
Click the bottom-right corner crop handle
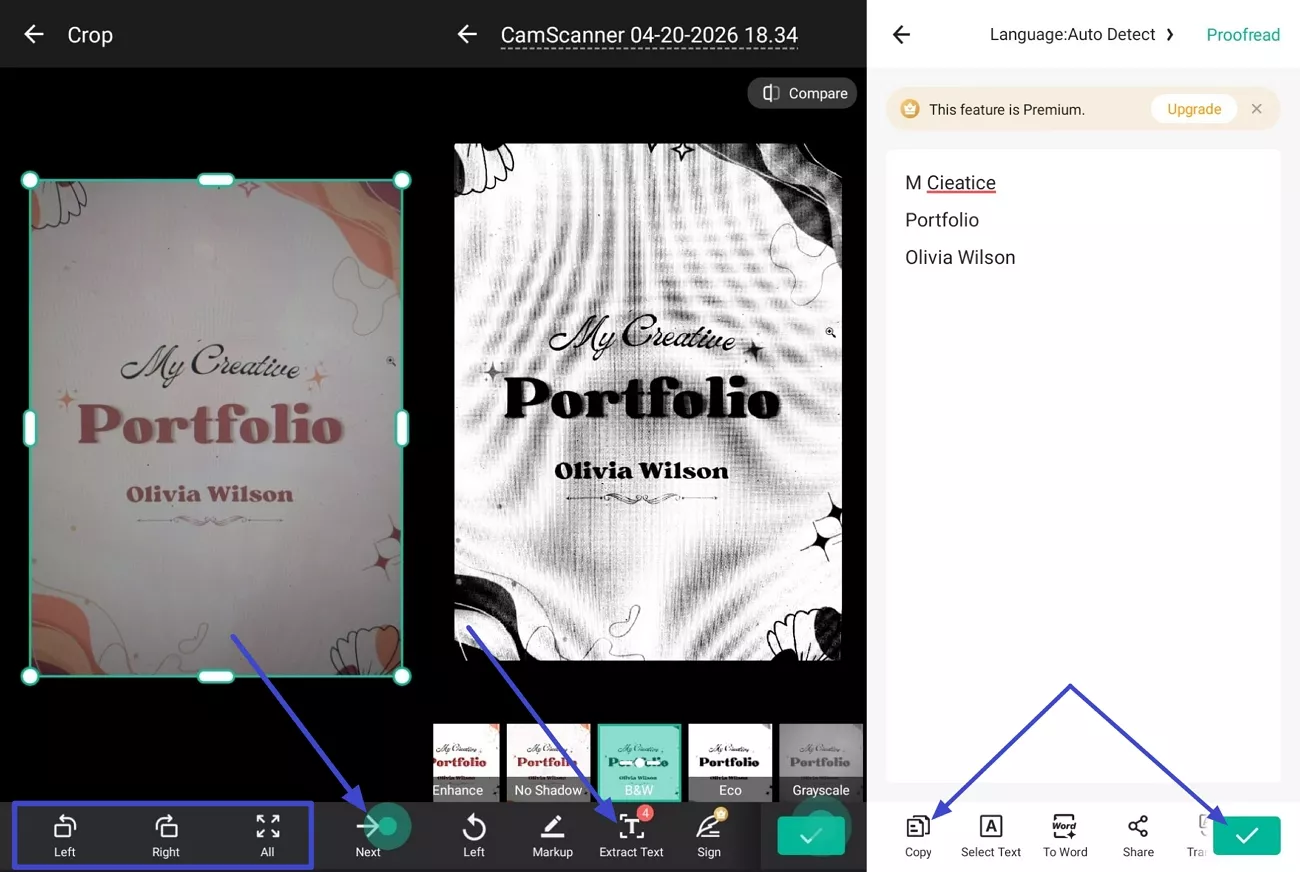402,676
